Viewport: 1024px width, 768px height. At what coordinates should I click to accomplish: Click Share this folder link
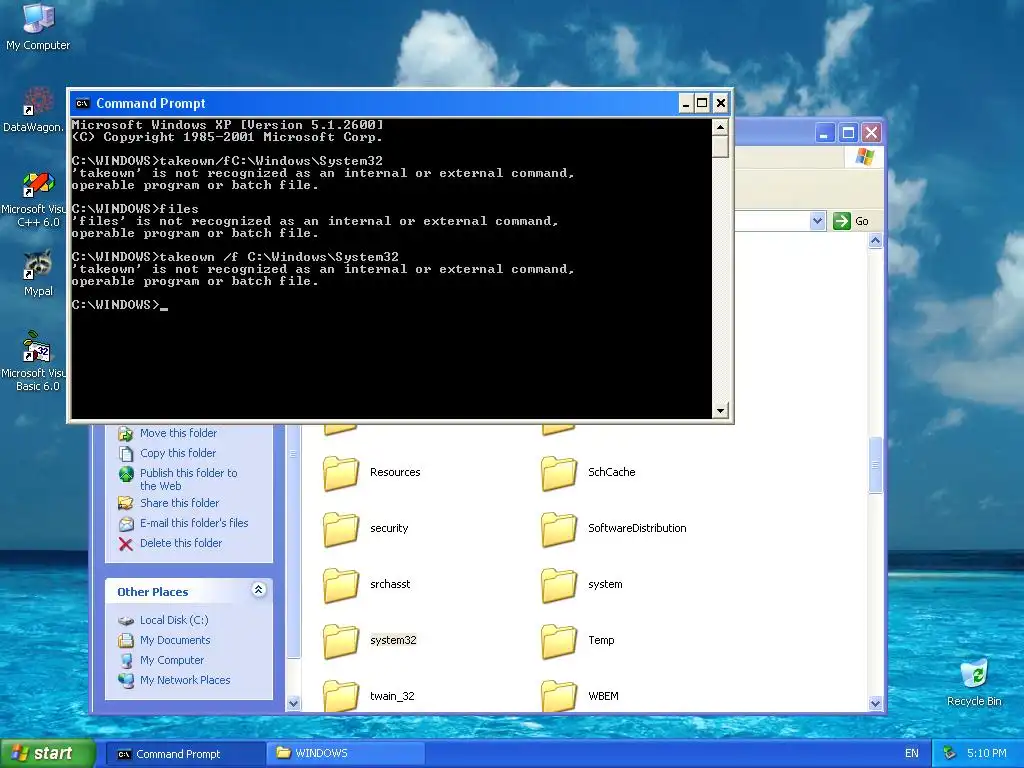[x=180, y=503]
